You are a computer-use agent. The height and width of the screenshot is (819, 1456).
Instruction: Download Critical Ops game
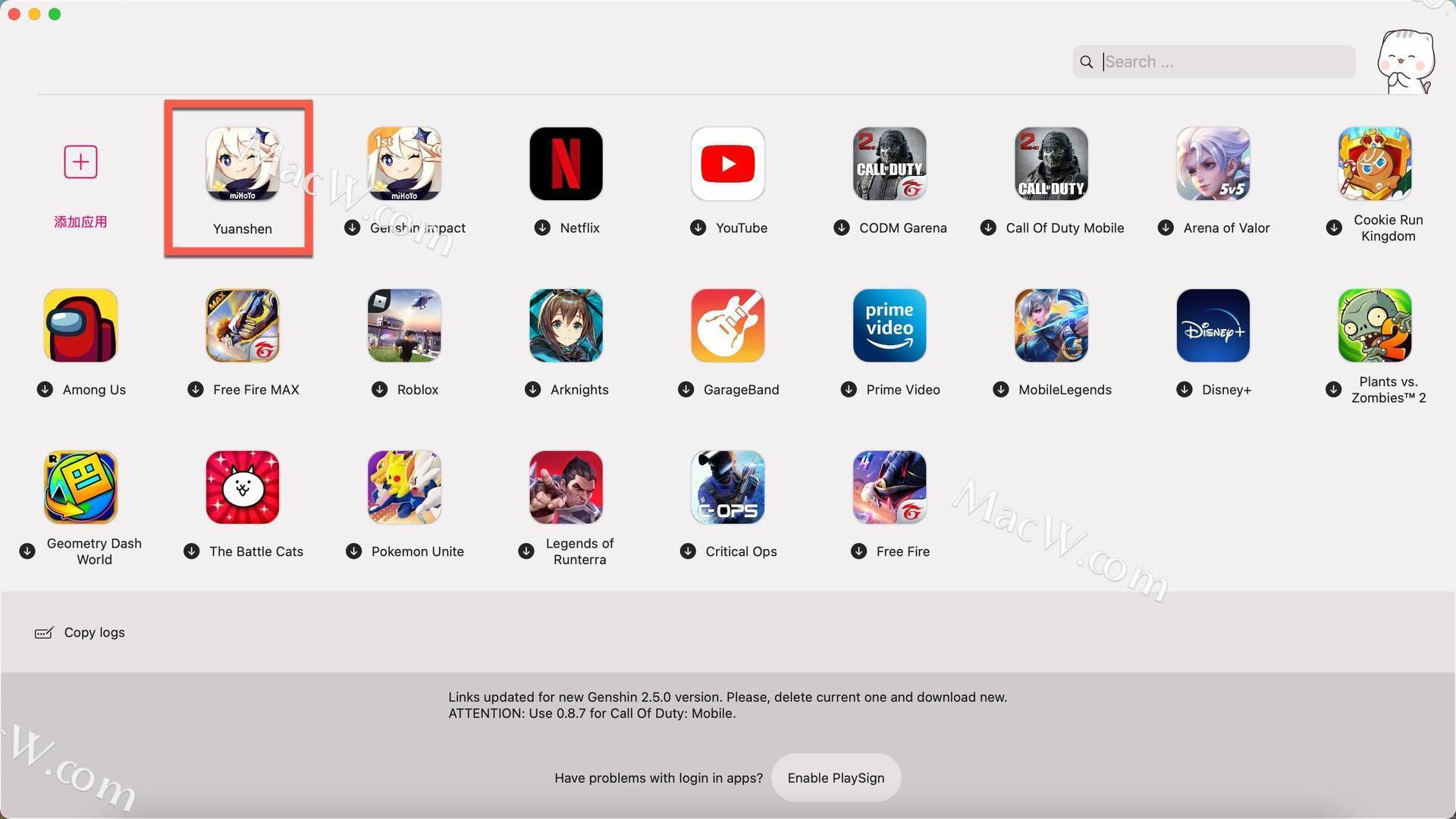pyautogui.click(x=688, y=551)
